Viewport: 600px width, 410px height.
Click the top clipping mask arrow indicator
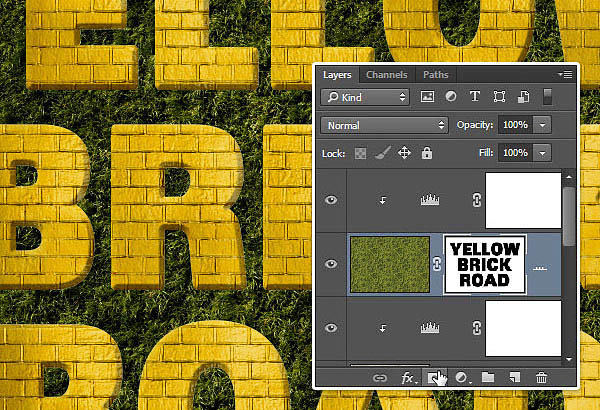coord(383,200)
